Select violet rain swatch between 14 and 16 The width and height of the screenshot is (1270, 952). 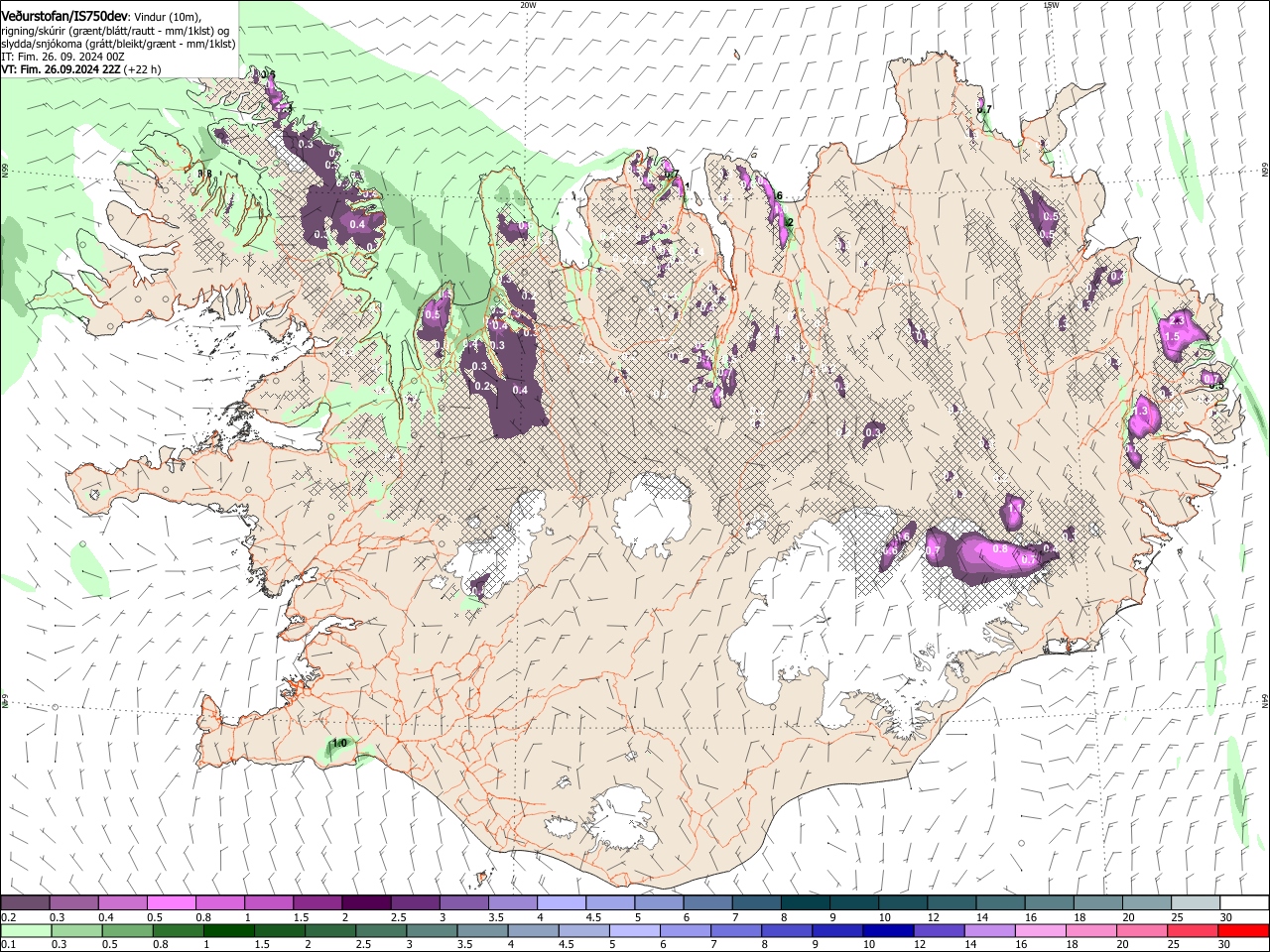(990, 930)
